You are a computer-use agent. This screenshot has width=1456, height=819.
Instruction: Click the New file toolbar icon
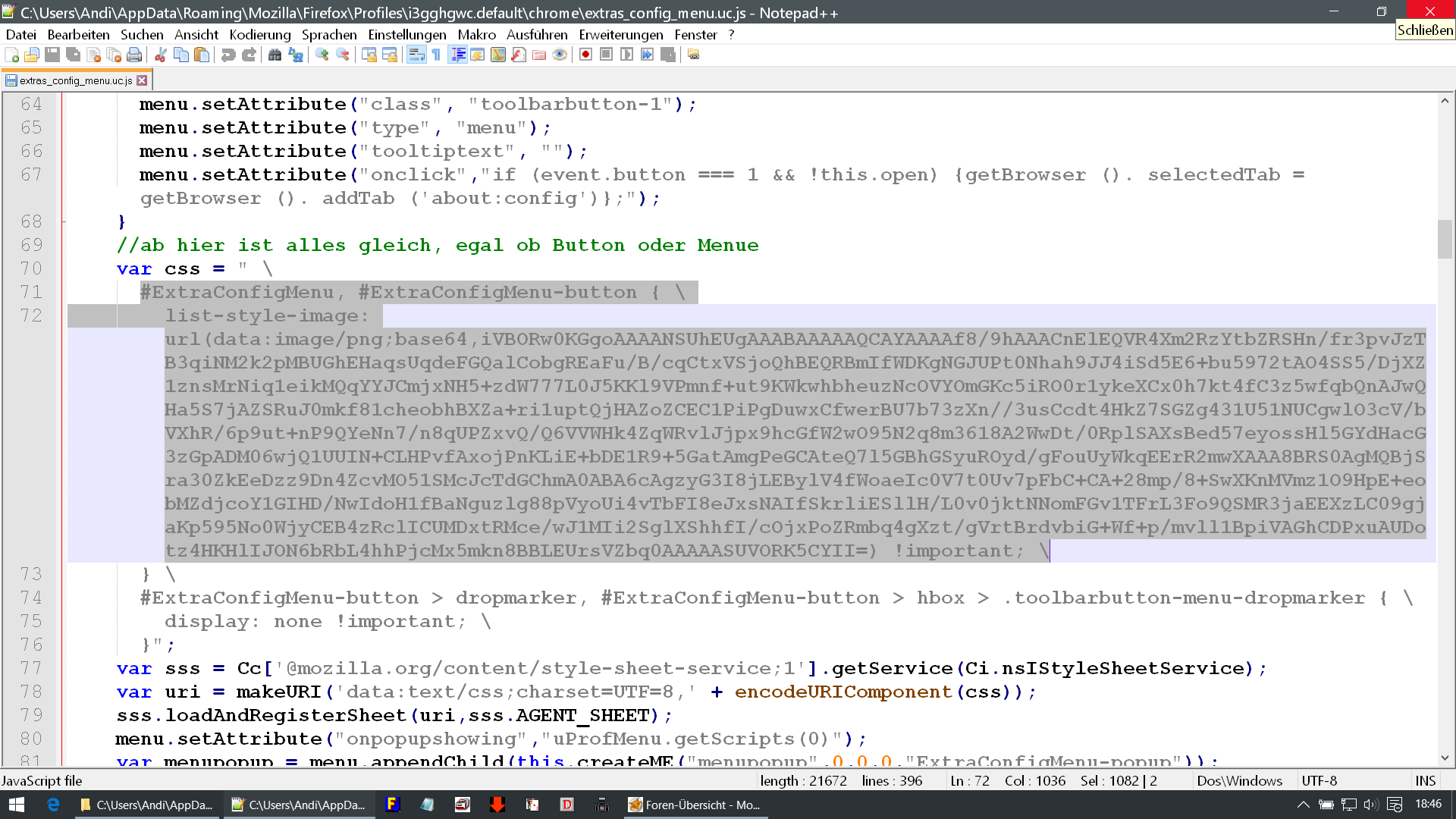pos(12,55)
